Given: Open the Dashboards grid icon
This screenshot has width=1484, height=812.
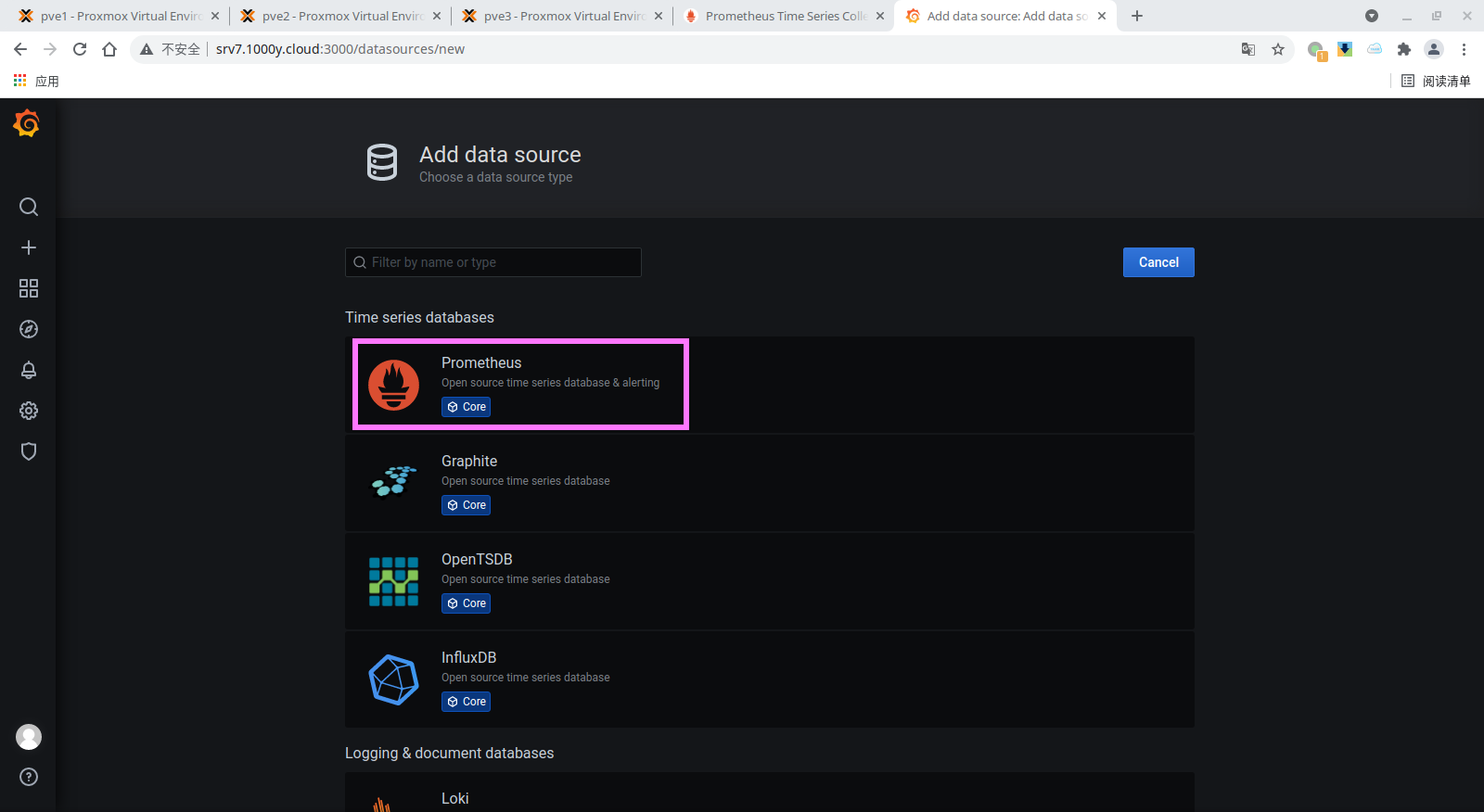Looking at the screenshot, I should pyautogui.click(x=29, y=288).
